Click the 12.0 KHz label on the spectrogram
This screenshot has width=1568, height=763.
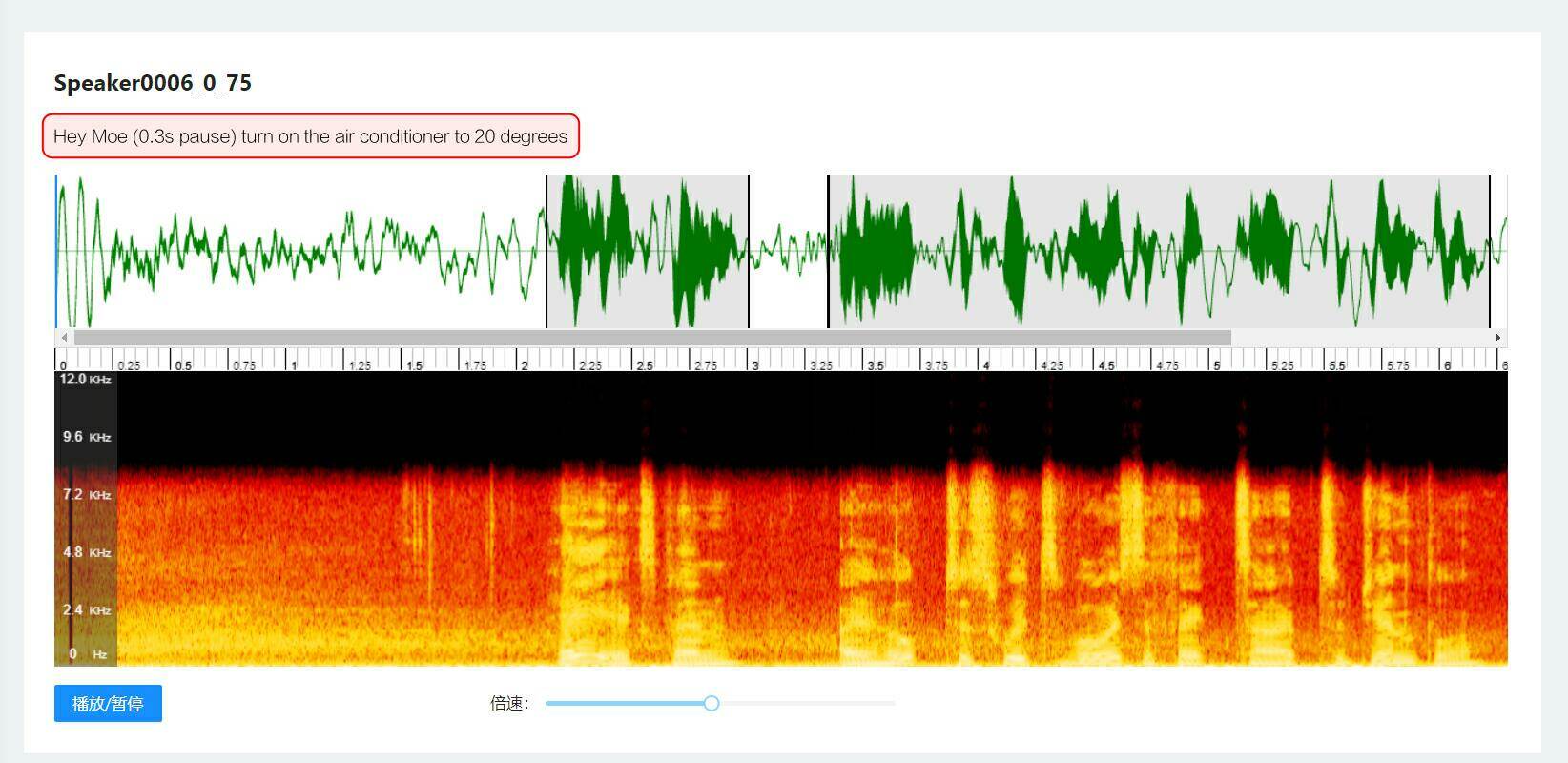tap(86, 380)
